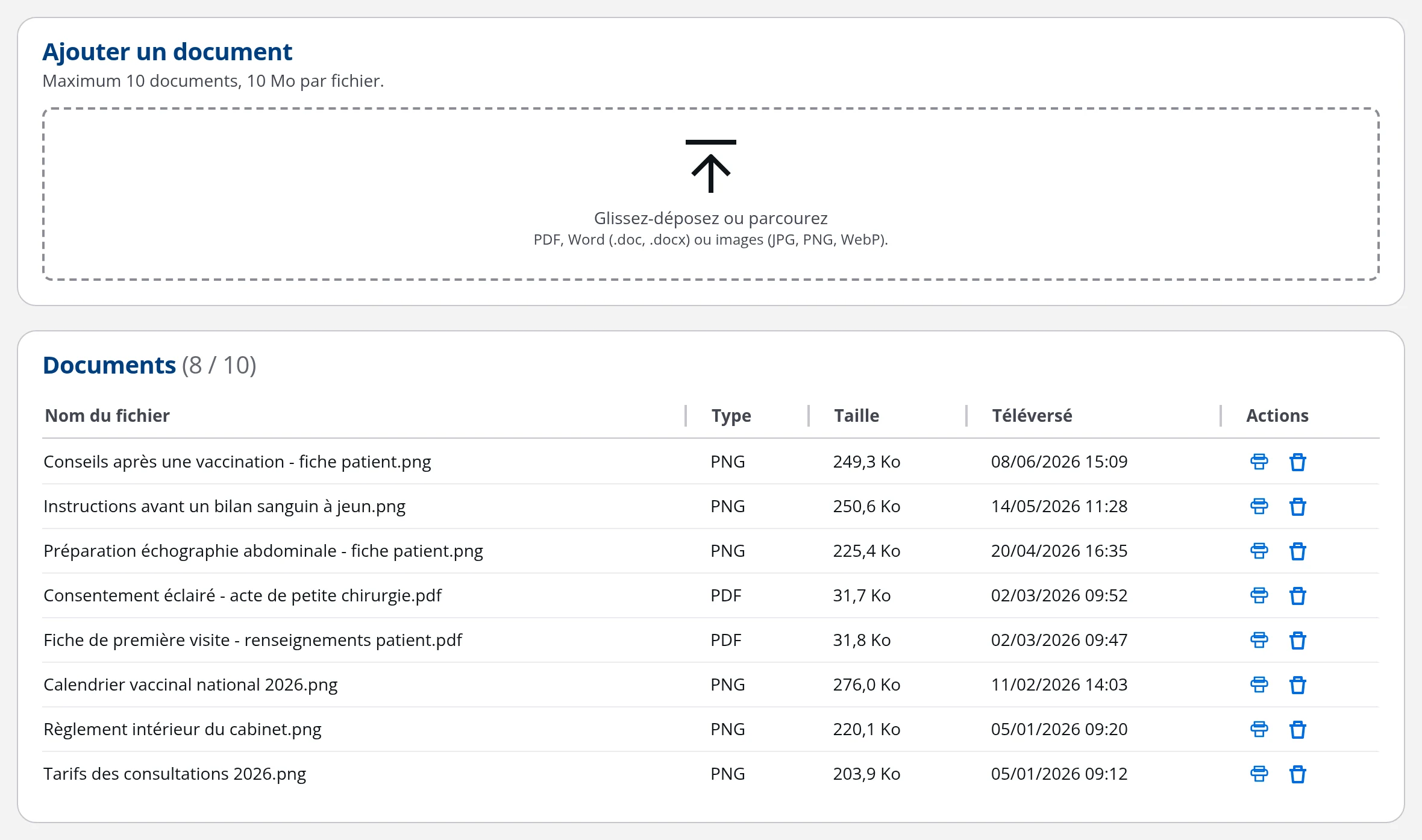Click size value '203,9 Ko'
Image resolution: width=1422 pixels, height=840 pixels.
point(866,774)
